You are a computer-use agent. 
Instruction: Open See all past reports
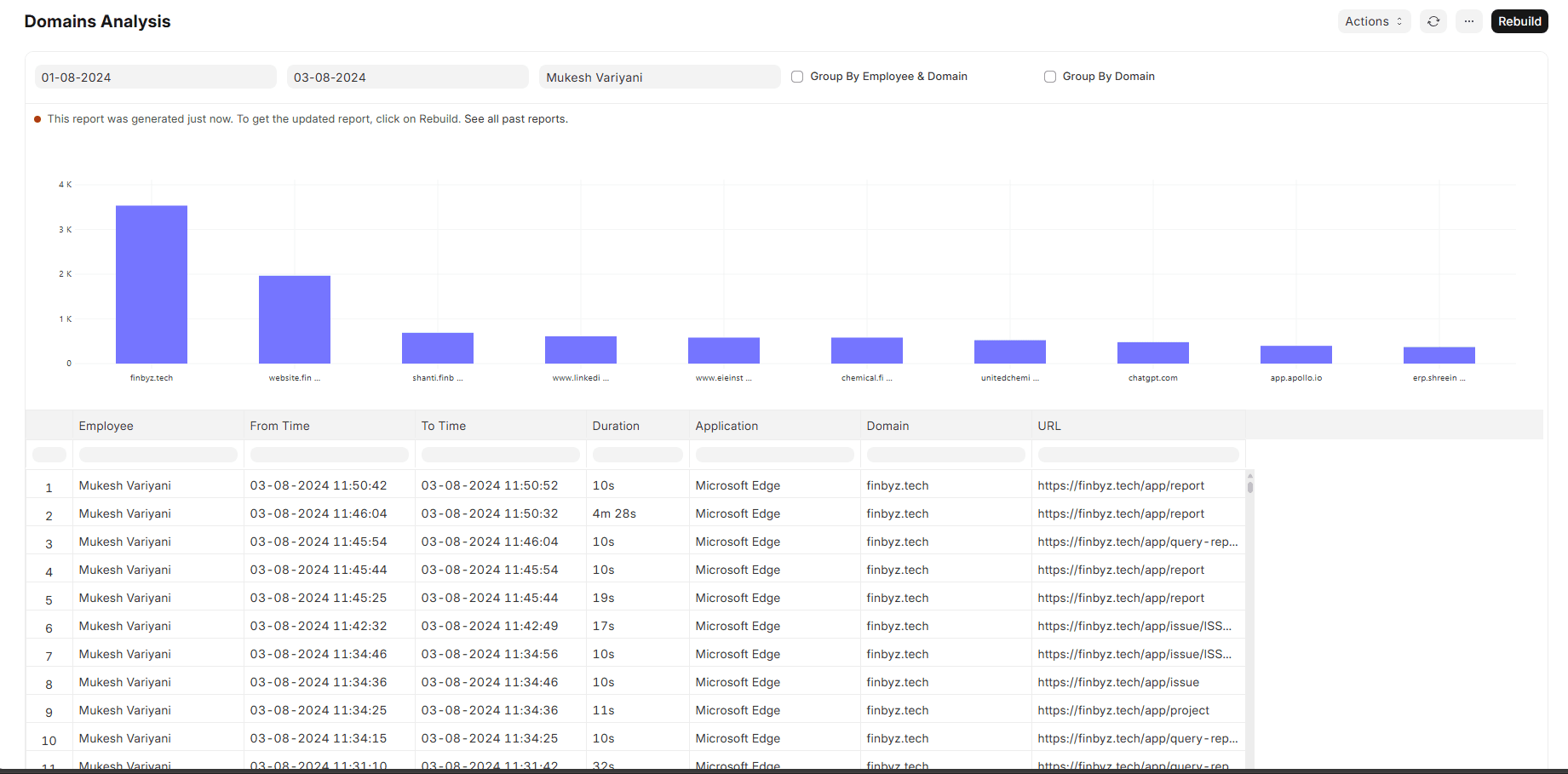pos(514,118)
